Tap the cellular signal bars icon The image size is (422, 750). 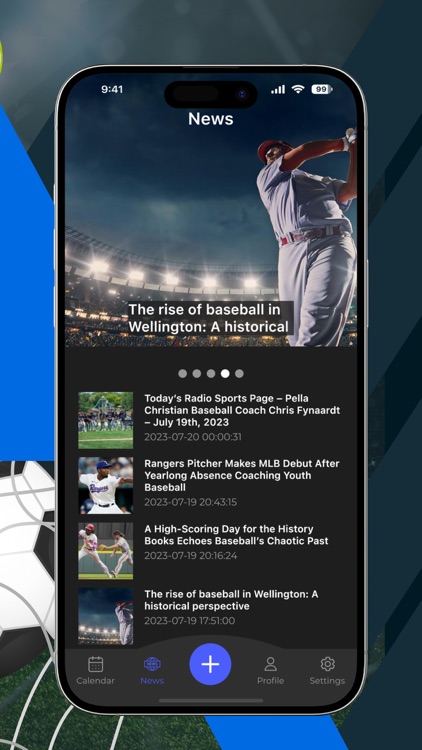click(x=278, y=89)
